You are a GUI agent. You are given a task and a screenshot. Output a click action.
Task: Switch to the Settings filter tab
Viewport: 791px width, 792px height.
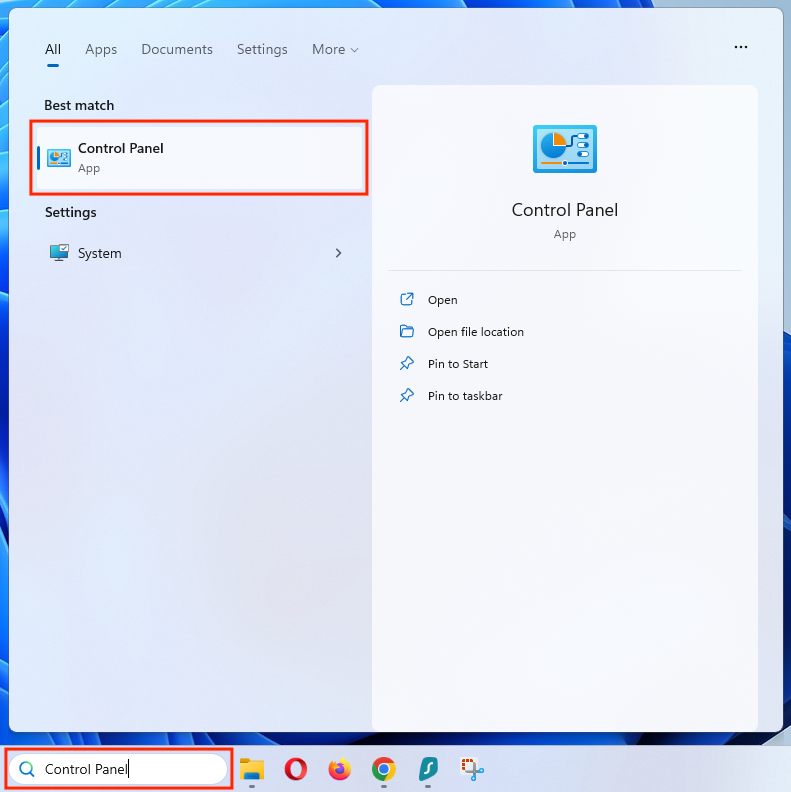click(262, 49)
